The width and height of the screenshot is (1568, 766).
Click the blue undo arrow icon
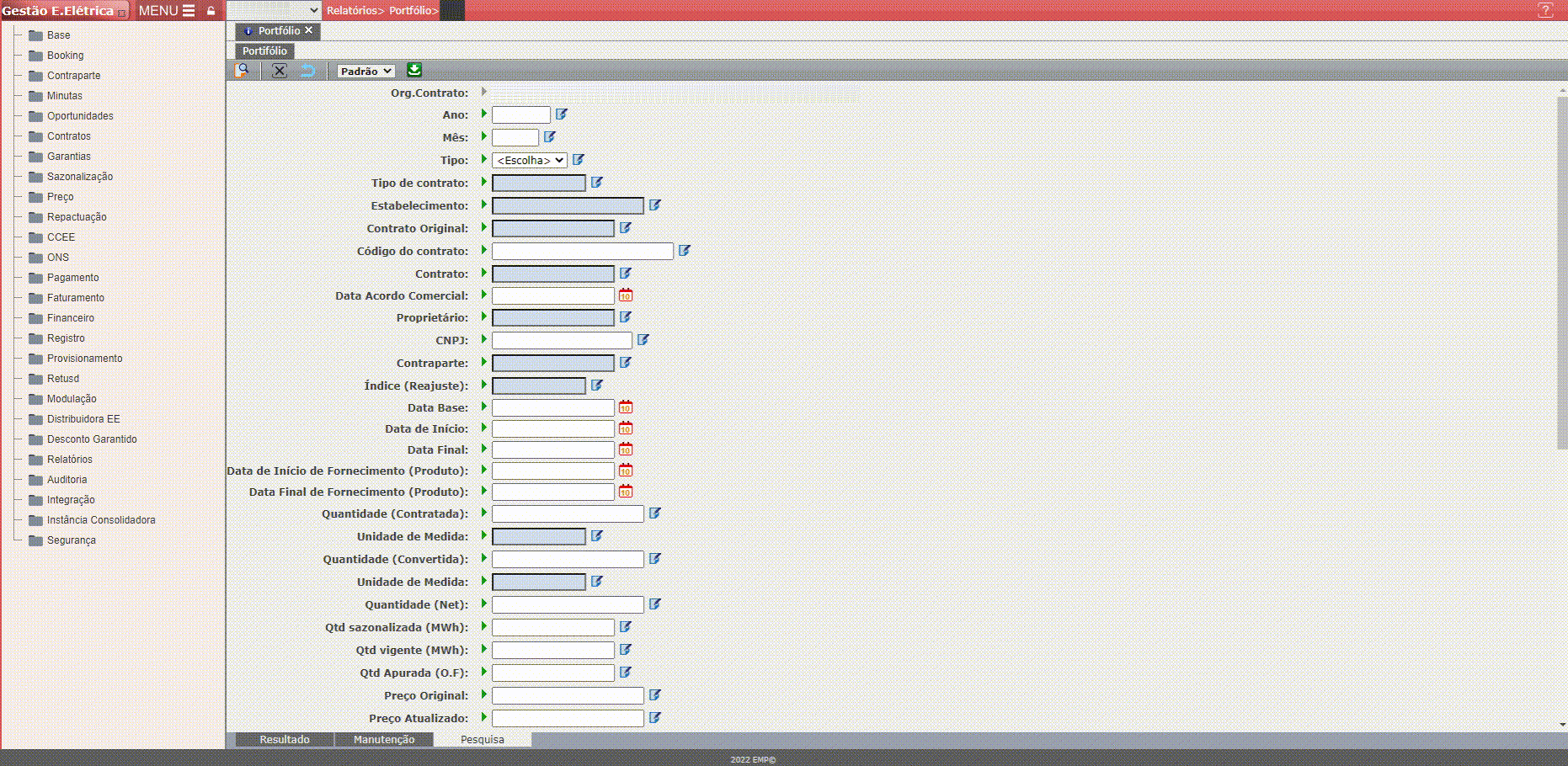(308, 71)
